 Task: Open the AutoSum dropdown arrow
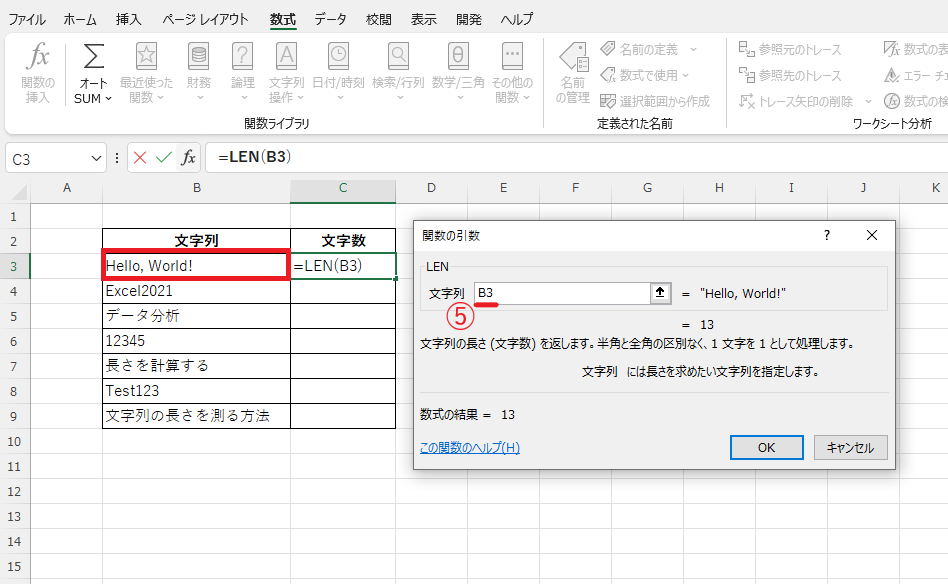tap(109, 99)
